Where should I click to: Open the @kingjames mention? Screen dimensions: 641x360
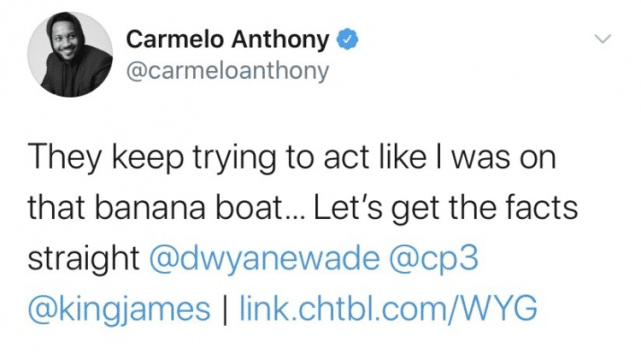[119, 309]
